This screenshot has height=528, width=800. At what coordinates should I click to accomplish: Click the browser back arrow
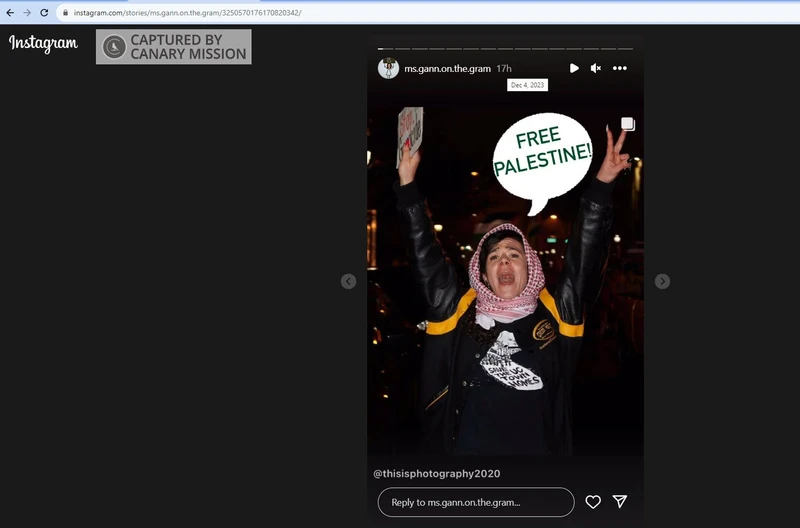[x=10, y=13]
